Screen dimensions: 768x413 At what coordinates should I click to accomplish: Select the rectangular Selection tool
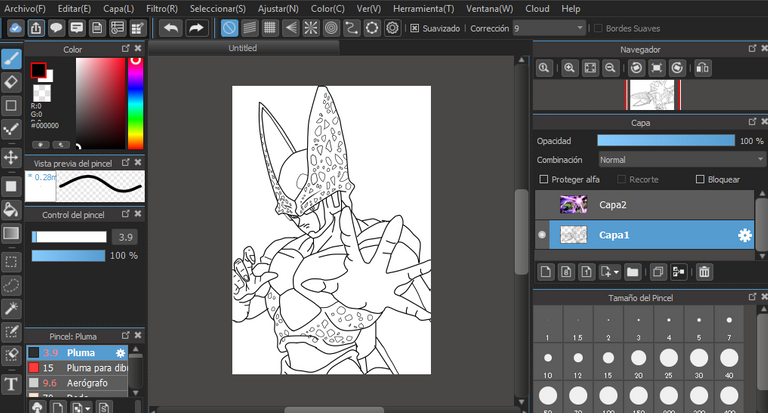(x=11, y=262)
